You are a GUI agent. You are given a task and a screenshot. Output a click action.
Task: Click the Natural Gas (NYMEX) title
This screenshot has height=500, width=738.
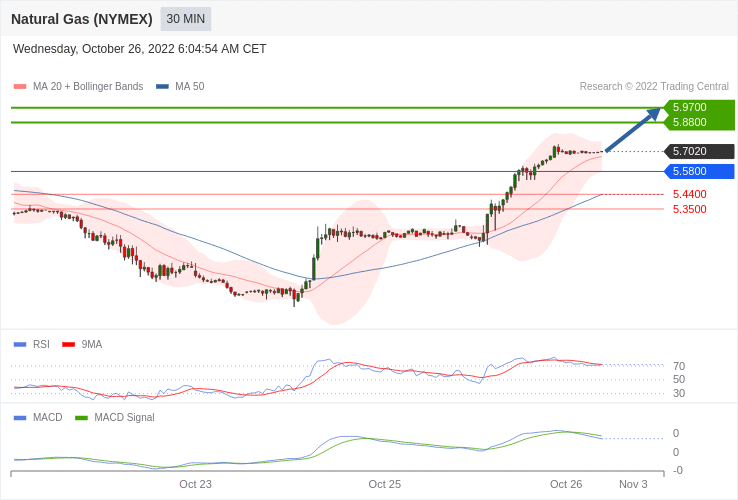(x=82, y=19)
